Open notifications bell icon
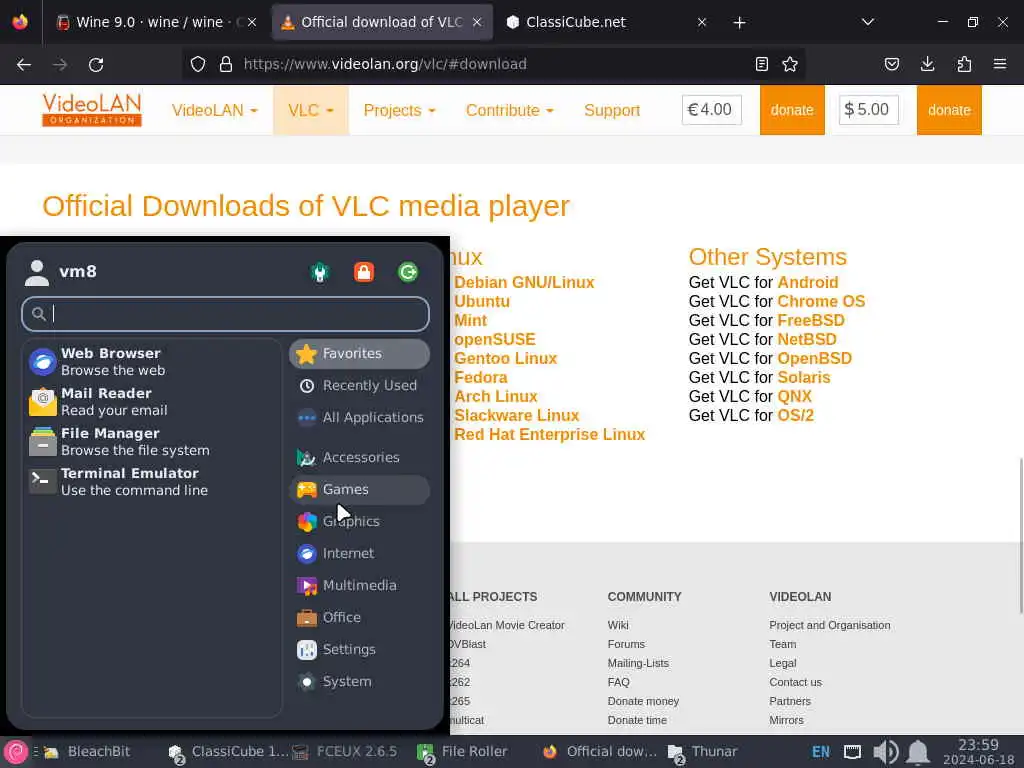Image resolution: width=1024 pixels, height=768 pixels. 918,752
